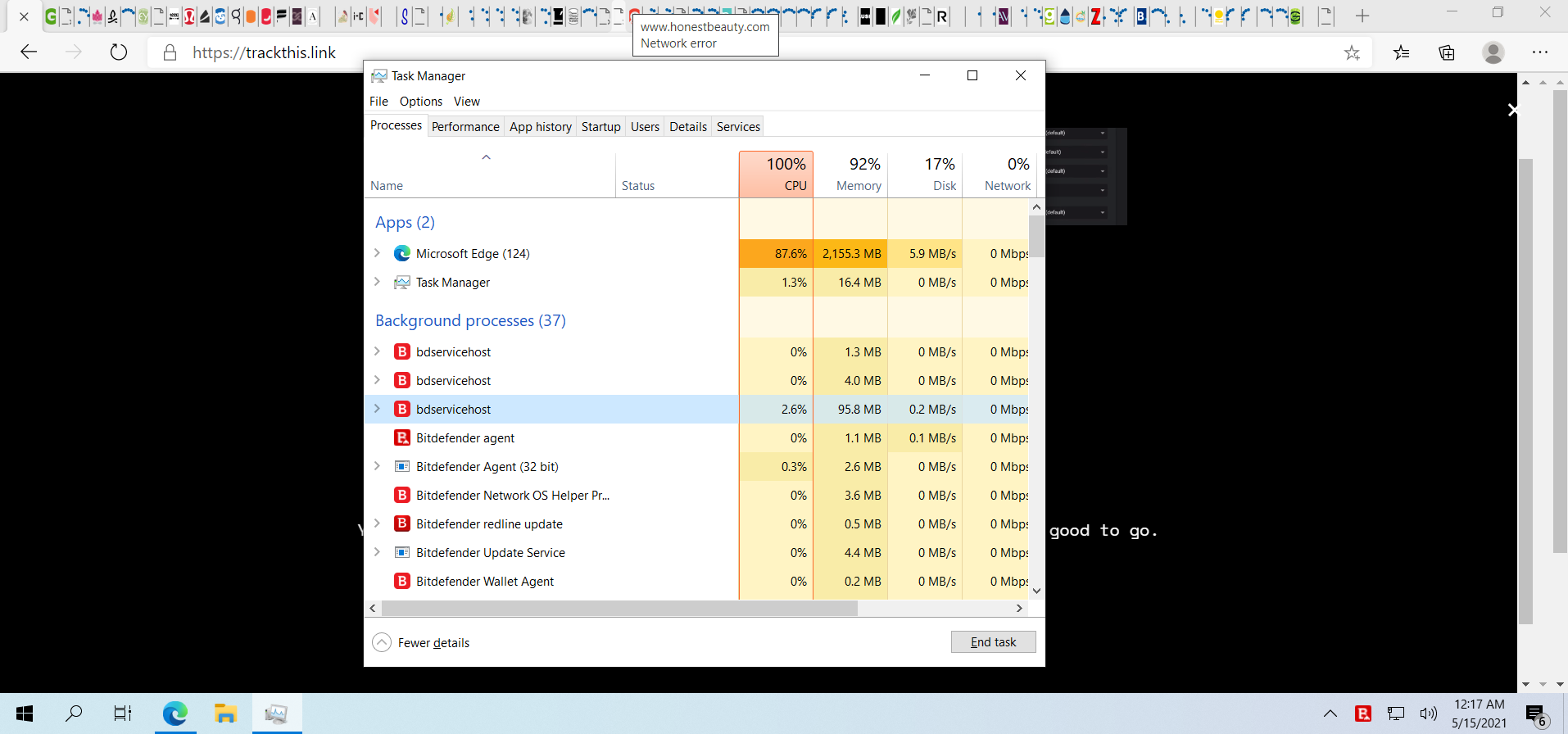1568x734 pixels.
Task: Select the Details tab
Action: 688,127
